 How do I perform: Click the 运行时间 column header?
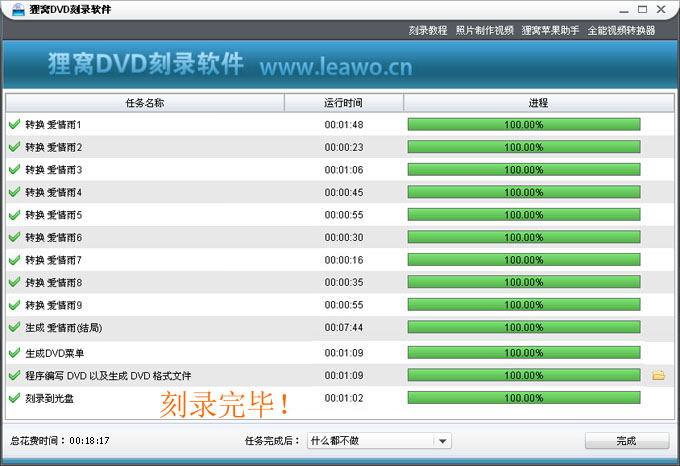[343, 103]
